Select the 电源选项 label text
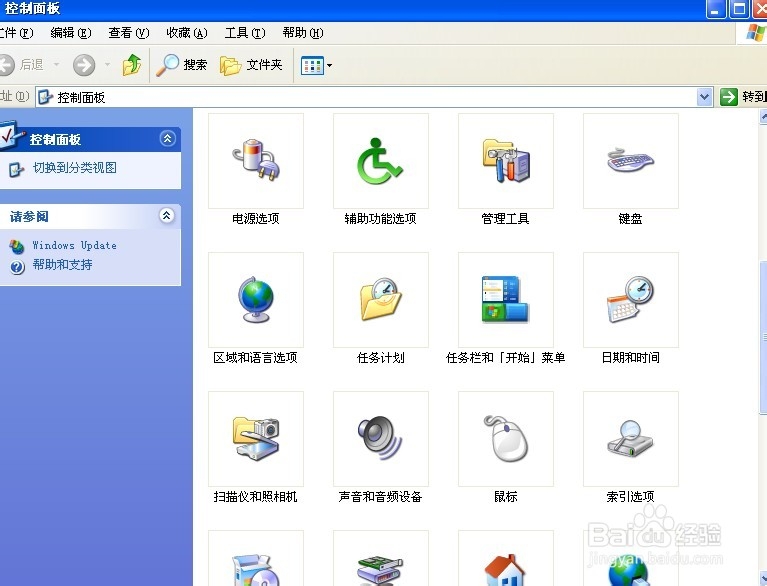Image resolution: width=767 pixels, height=586 pixels. pyautogui.click(x=256, y=219)
